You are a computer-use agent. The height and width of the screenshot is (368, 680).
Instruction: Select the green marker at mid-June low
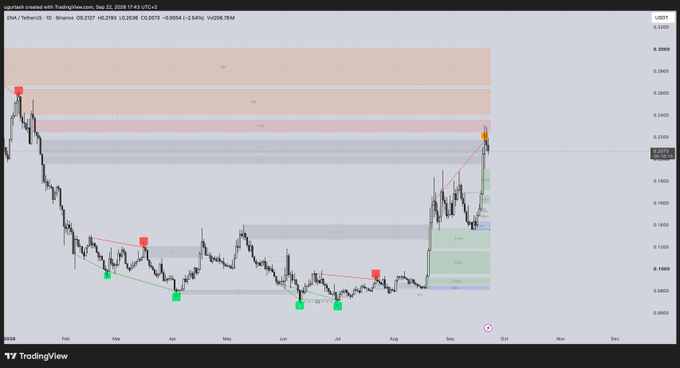300,306
